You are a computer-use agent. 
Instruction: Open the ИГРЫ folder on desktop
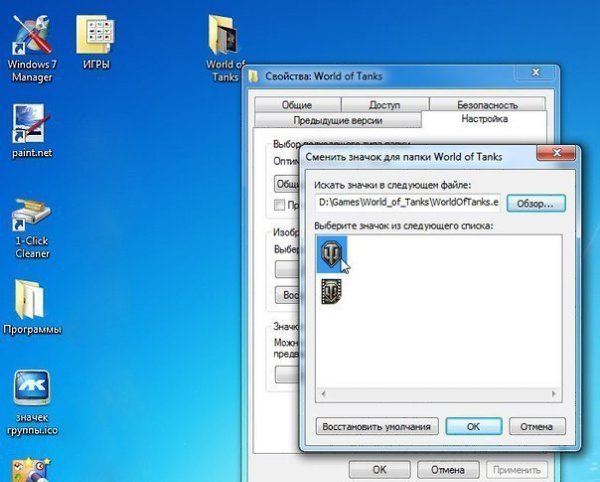click(96, 42)
